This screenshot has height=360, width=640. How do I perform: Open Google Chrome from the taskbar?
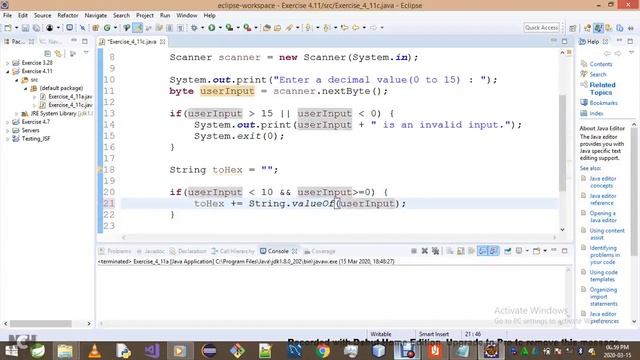322,351
